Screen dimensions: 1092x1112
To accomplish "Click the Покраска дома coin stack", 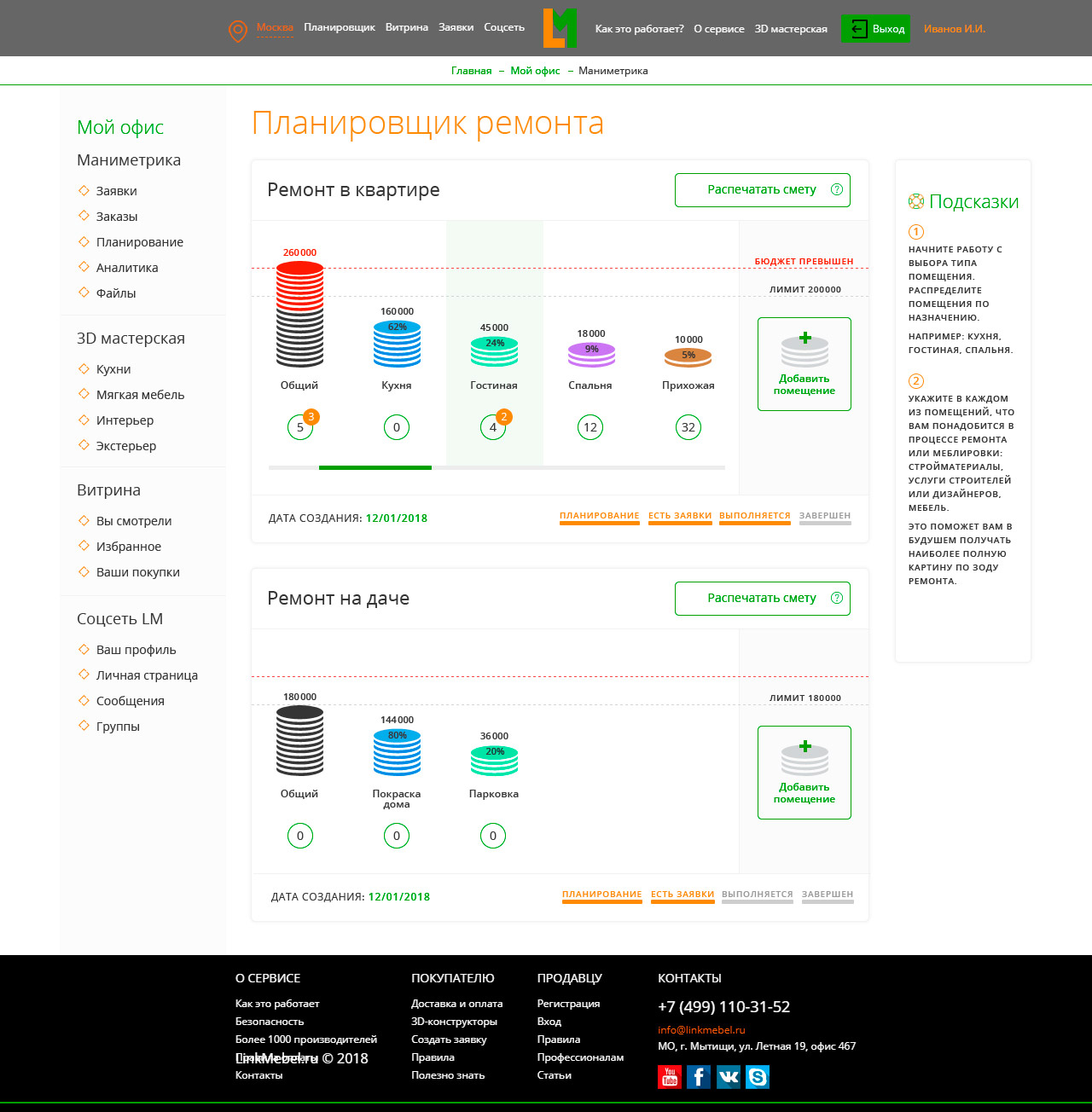I will 397,752.
